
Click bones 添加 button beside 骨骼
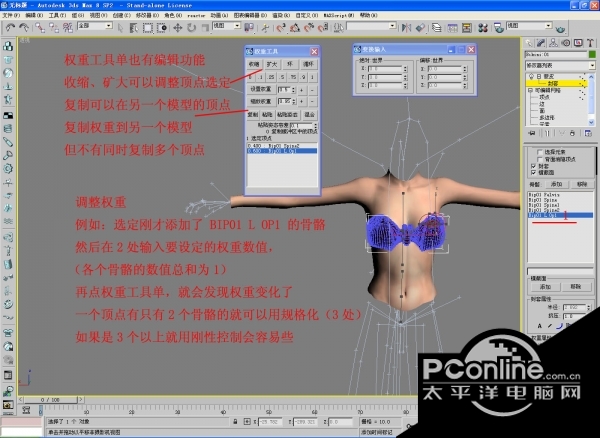(x=556, y=184)
